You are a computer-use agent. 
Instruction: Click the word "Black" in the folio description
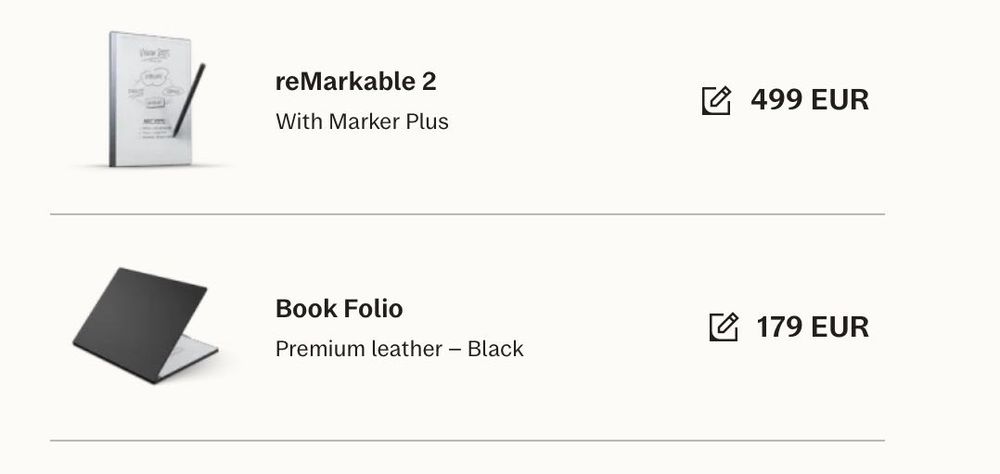(x=496, y=349)
